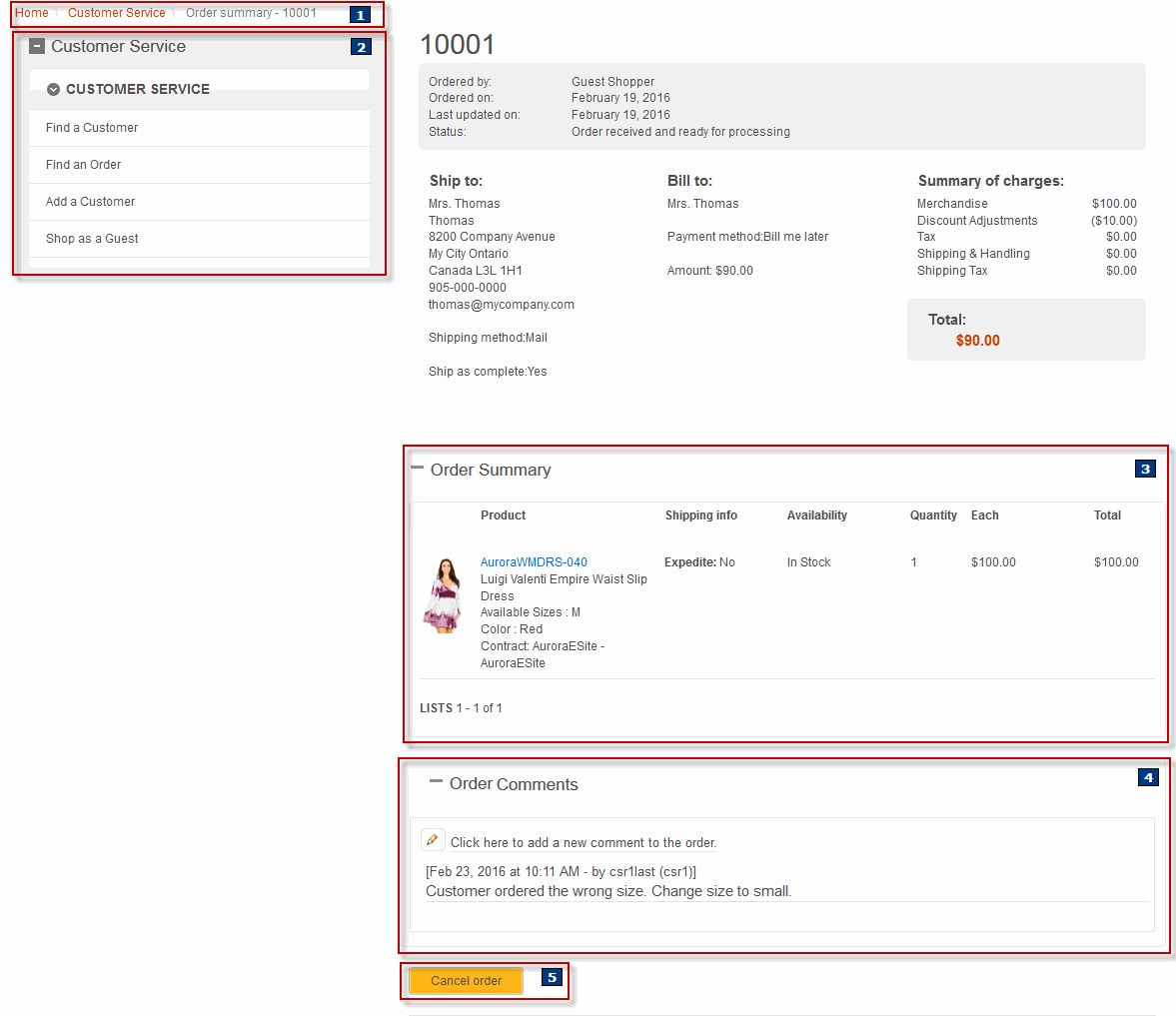Click the comment 'Customer ordered the wrong size'

click(608, 891)
